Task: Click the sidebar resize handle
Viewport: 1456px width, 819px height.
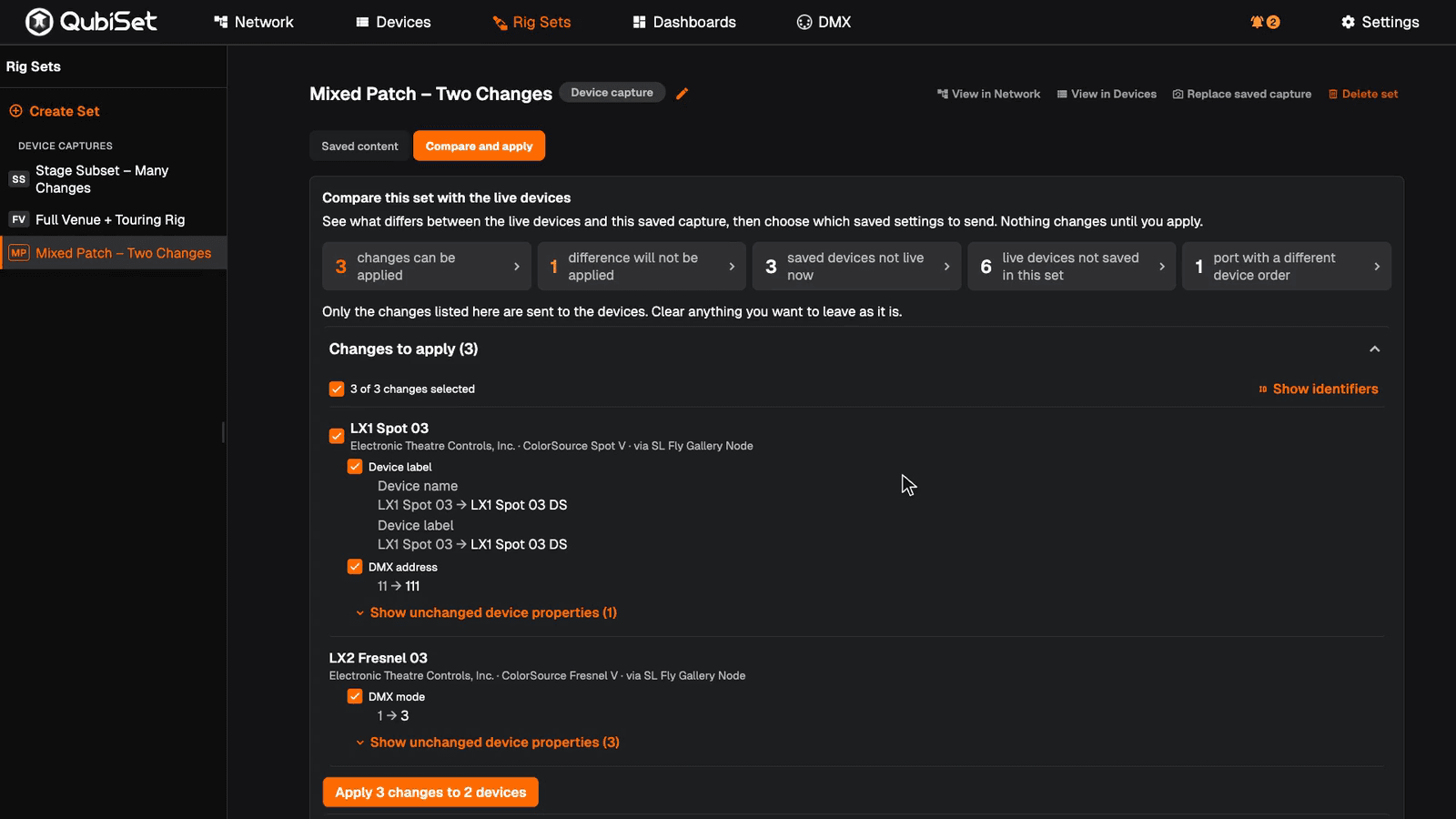Action: (x=223, y=432)
